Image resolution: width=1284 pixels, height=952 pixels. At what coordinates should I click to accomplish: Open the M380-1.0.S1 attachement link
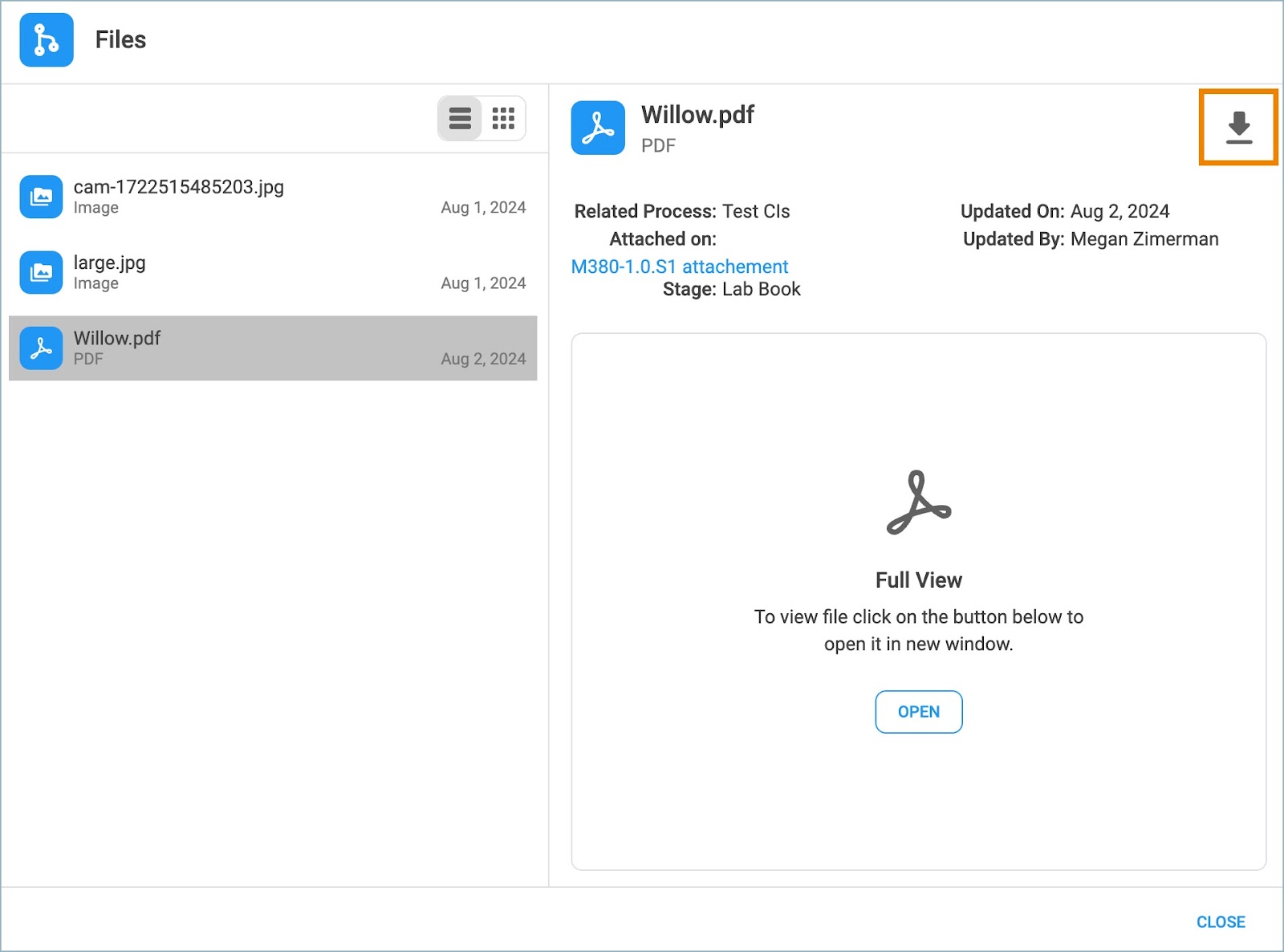tap(680, 266)
